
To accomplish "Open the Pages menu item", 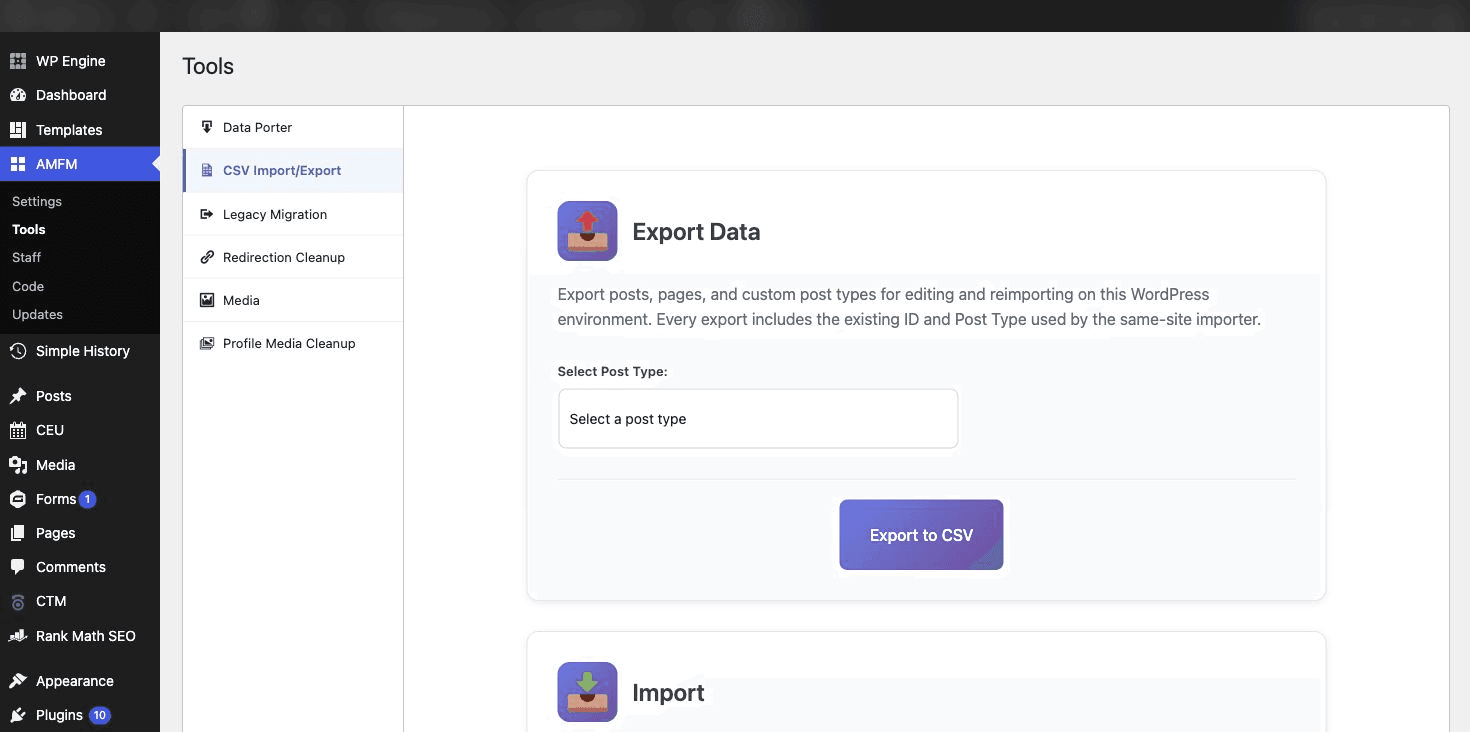I will (80, 533).
